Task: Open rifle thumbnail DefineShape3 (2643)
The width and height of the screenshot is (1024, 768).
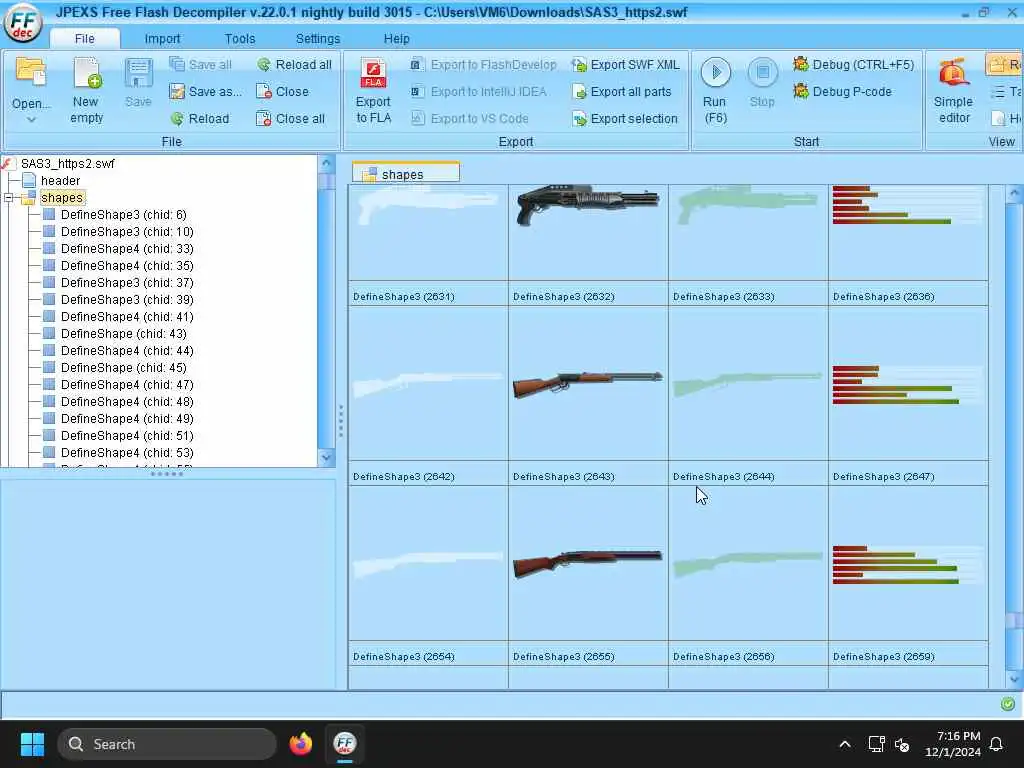Action: point(588,384)
